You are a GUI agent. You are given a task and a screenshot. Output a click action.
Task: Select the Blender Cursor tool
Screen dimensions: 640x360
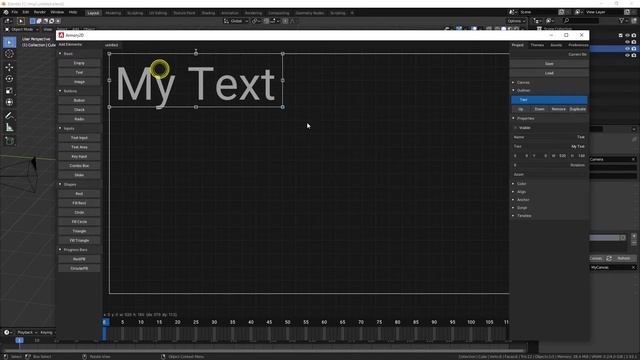click(9, 53)
